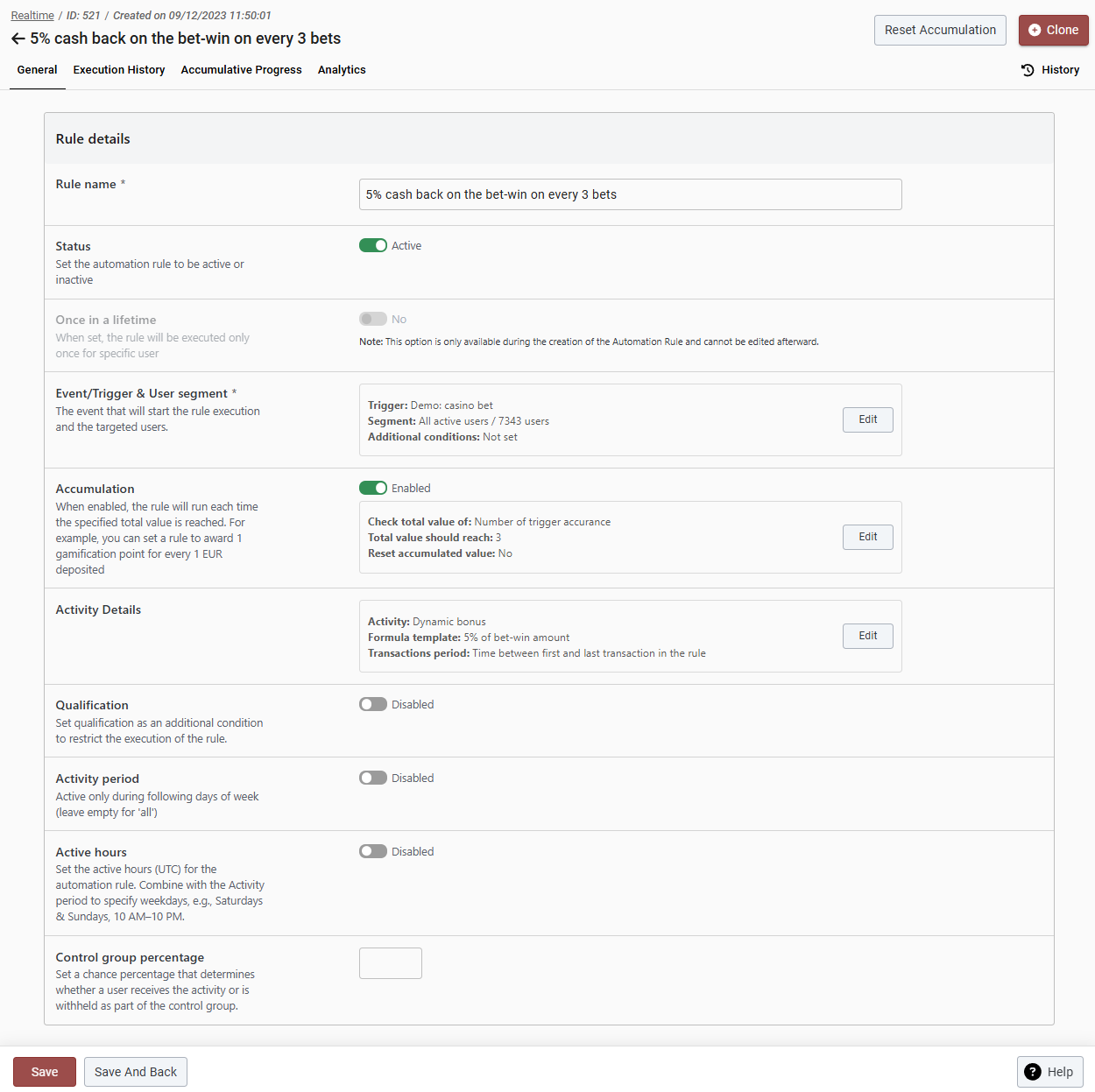
Task: Click the Save button
Action: 45,1072
